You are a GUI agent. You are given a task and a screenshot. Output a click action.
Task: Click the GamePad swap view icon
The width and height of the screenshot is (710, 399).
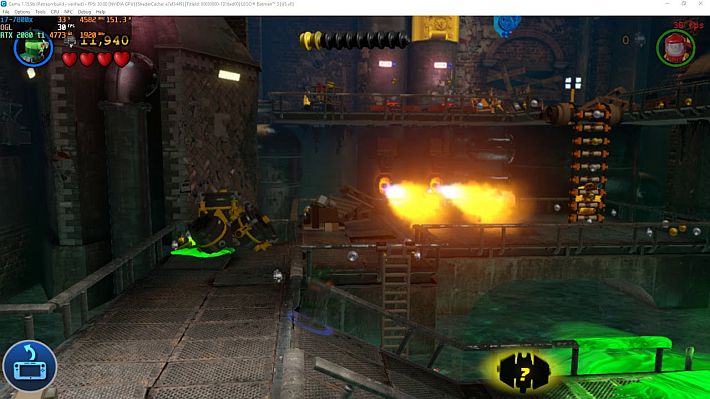click(x=29, y=366)
